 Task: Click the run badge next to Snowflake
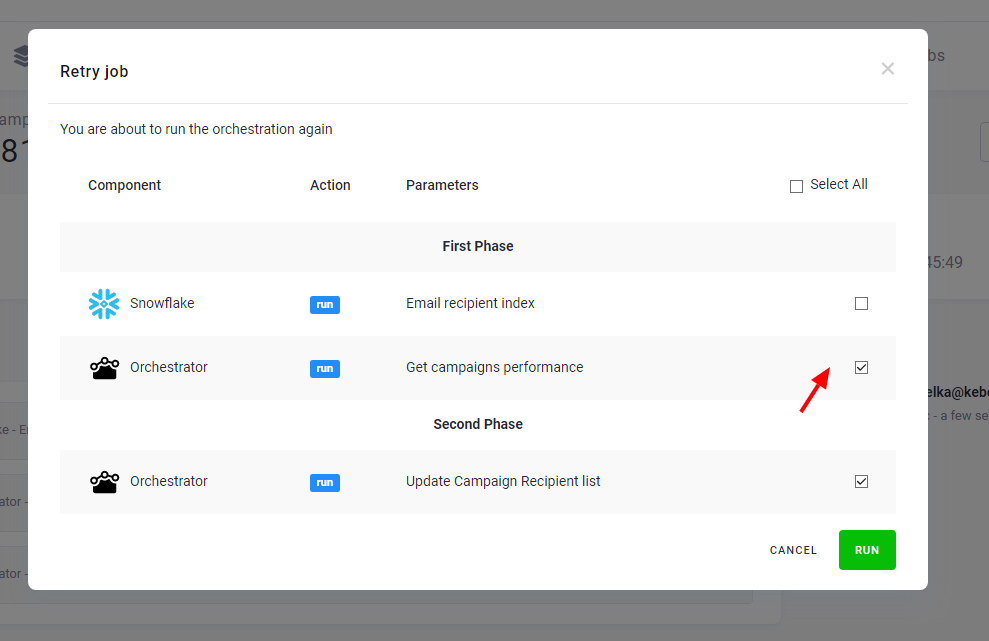coord(324,304)
